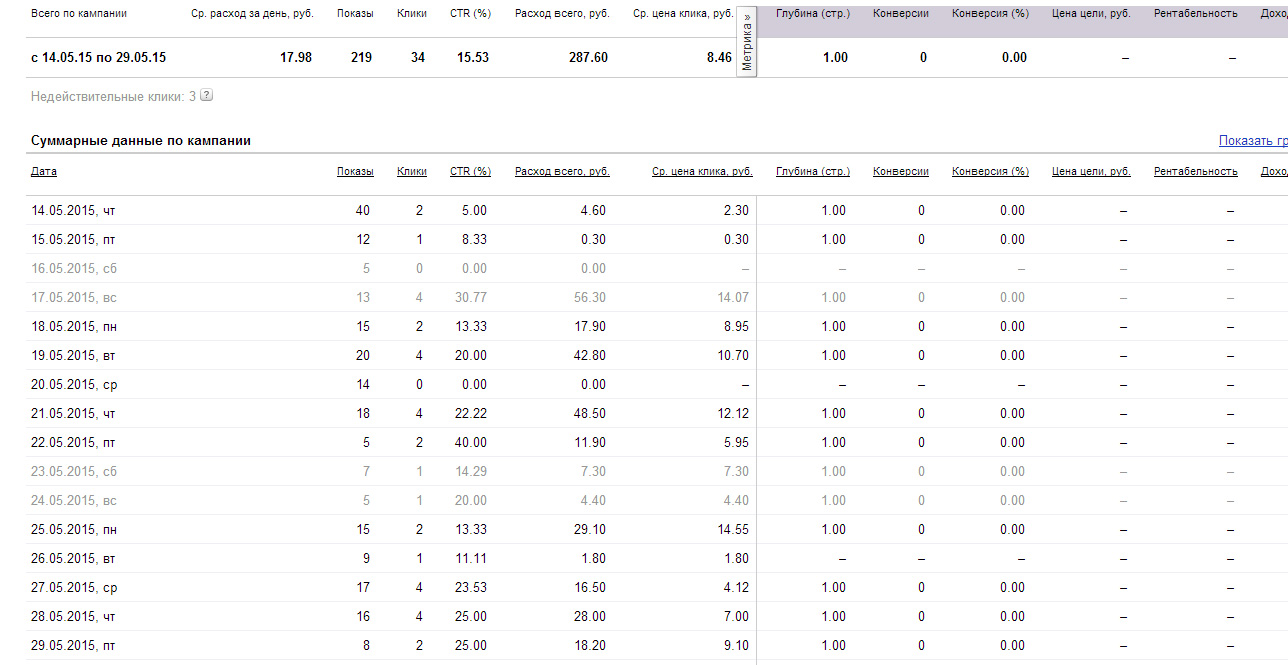The image size is (1288, 665).
Task: Select total spend value 287.60
Action: (x=587, y=58)
